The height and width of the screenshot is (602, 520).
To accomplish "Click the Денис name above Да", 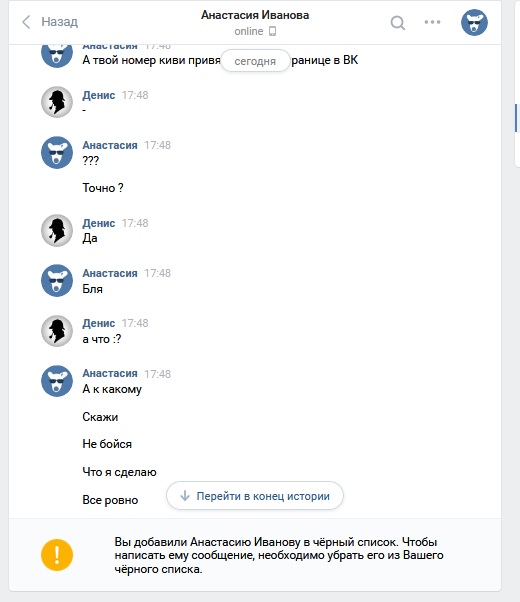I will click(99, 223).
